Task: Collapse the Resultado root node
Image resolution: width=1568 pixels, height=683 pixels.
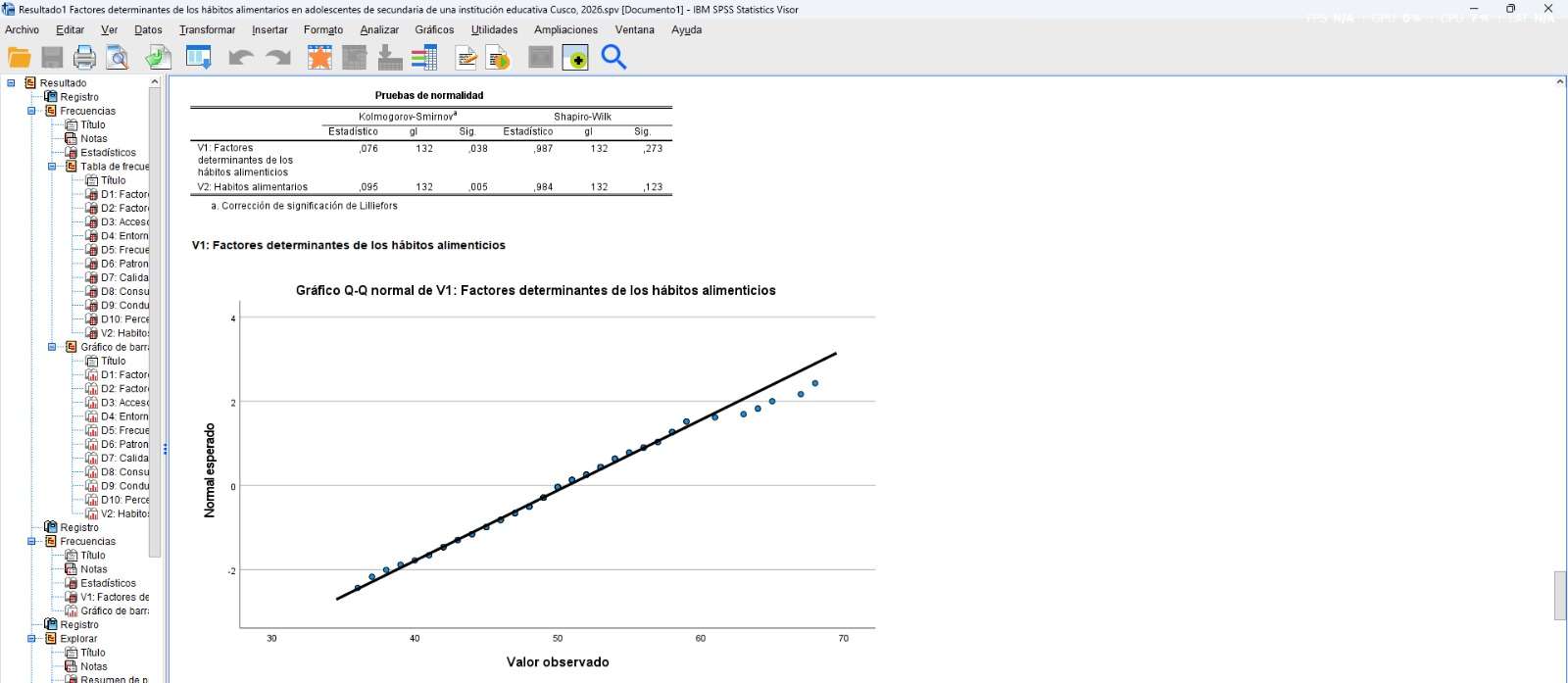Action: coord(11,83)
